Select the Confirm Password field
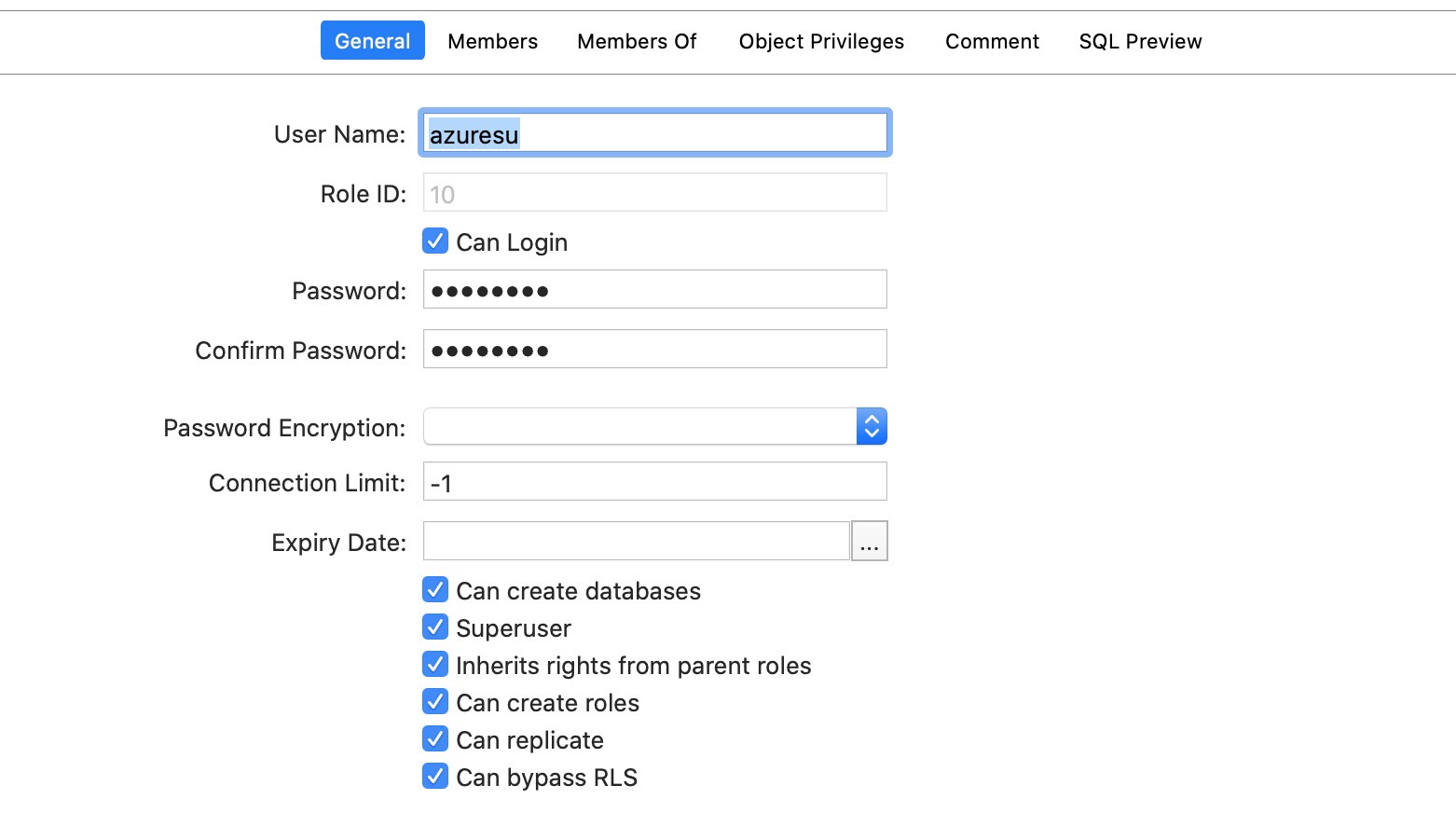 [652, 349]
